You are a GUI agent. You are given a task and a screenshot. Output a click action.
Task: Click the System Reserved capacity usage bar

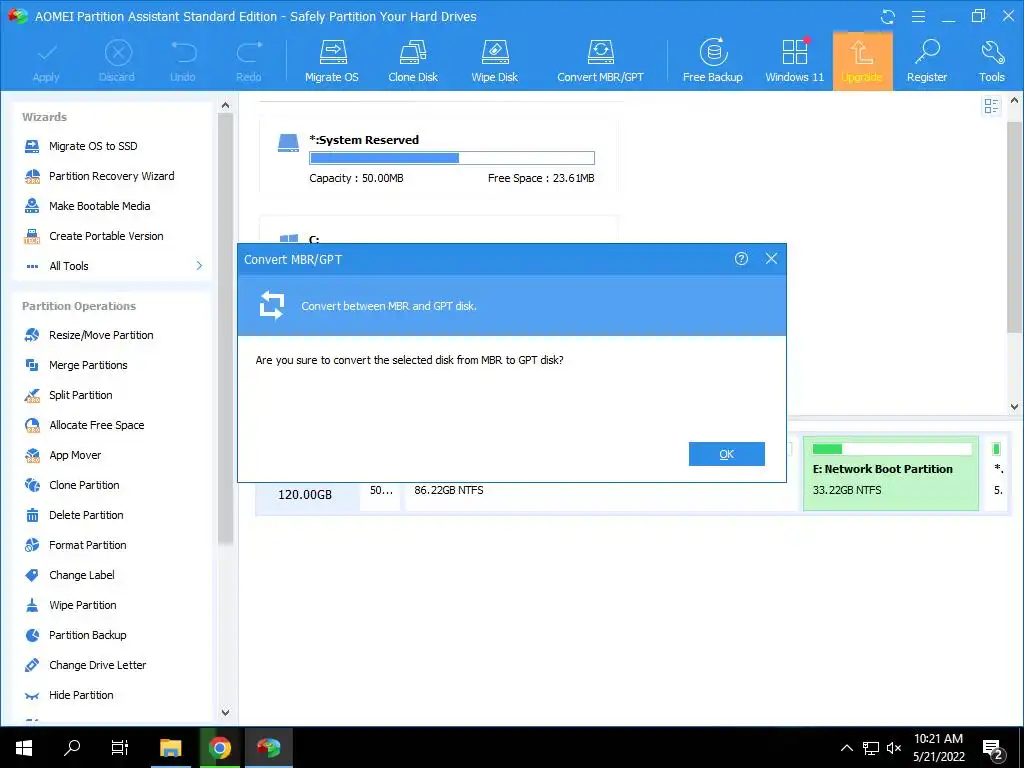[452, 158]
